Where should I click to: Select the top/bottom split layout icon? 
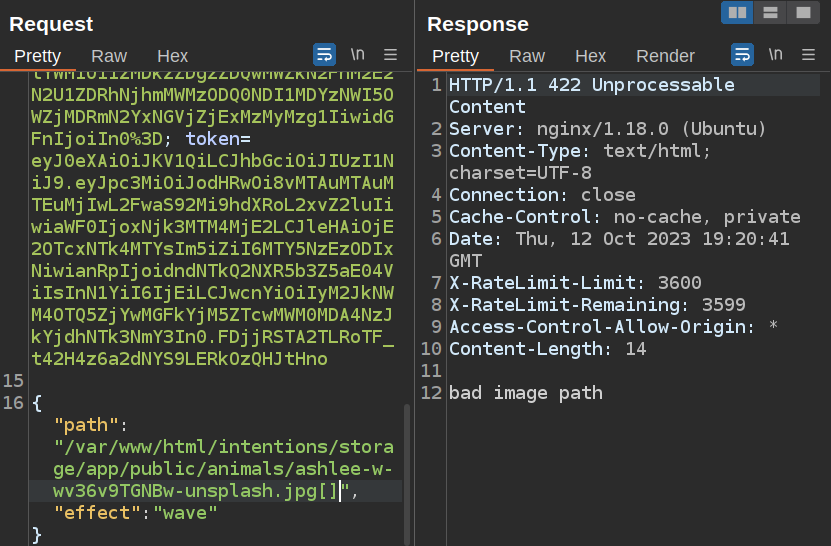[770, 13]
